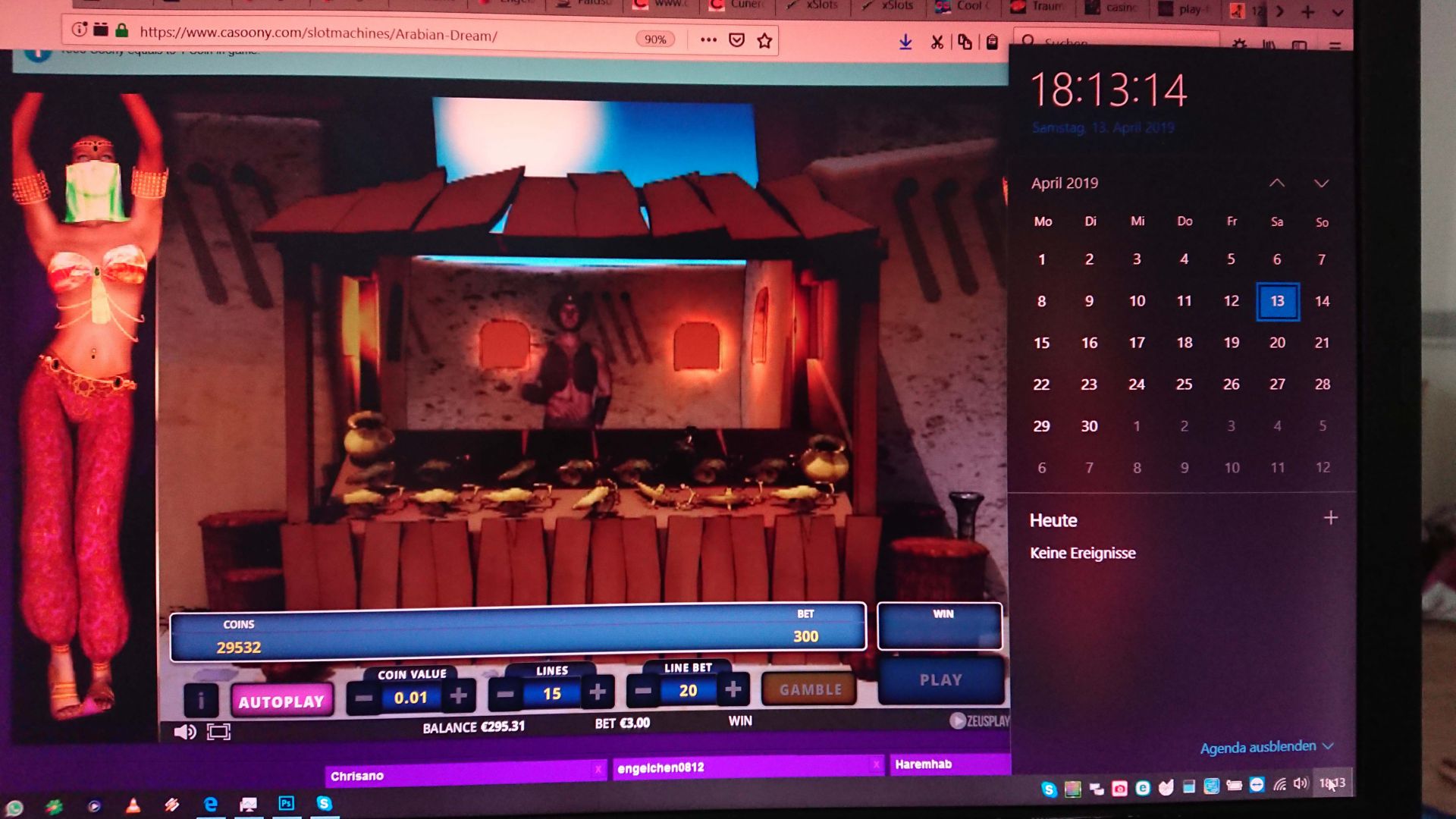Save page to Pocket
Image resolution: width=1456 pixels, height=819 pixels.
coord(736,40)
